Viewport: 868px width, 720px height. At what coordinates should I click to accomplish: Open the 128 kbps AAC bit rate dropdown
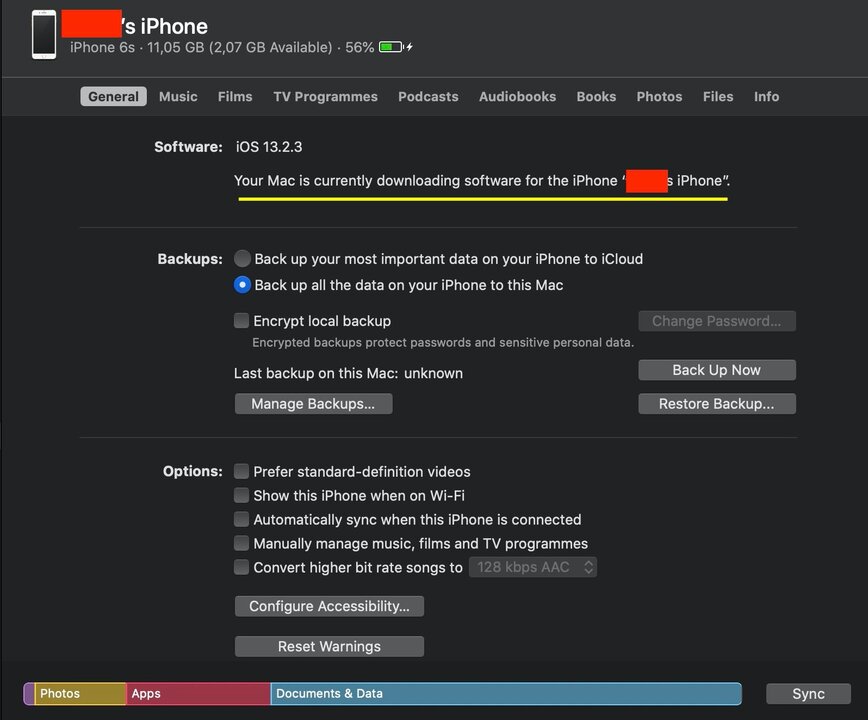click(533, 567)
